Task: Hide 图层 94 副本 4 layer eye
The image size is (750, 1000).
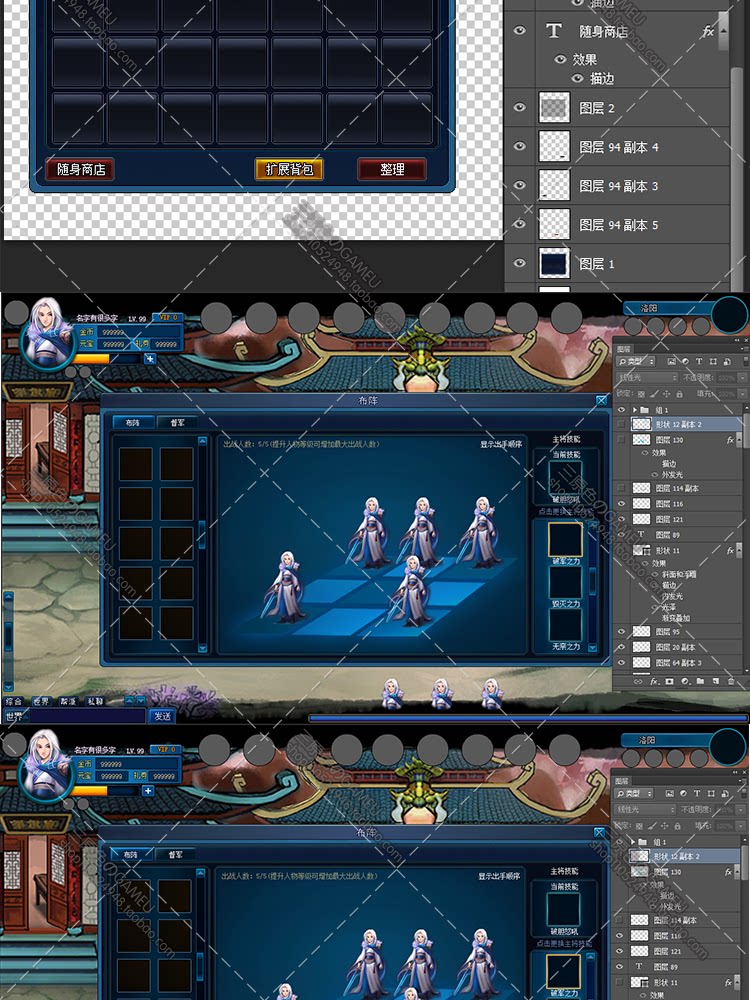Action: (x=520, y=145)
